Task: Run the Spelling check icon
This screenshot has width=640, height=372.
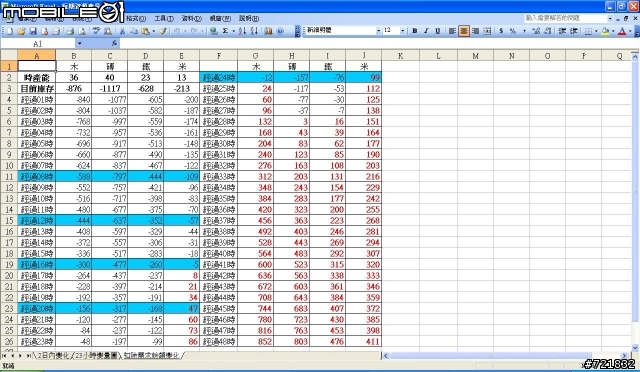Action: 96,31
